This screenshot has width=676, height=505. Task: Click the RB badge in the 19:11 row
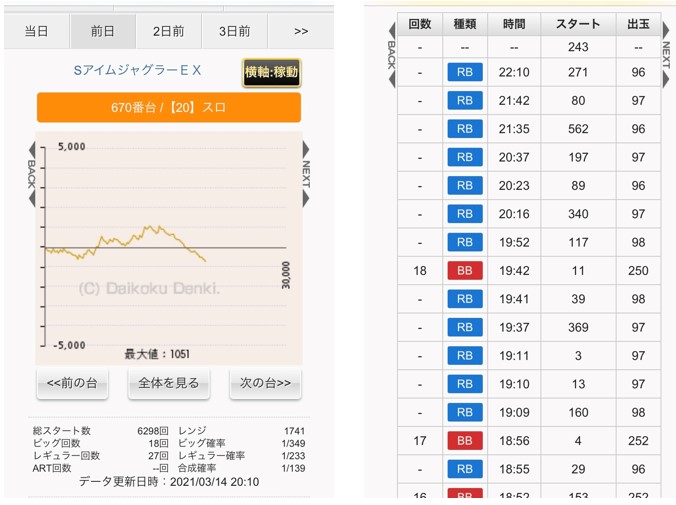465,356
